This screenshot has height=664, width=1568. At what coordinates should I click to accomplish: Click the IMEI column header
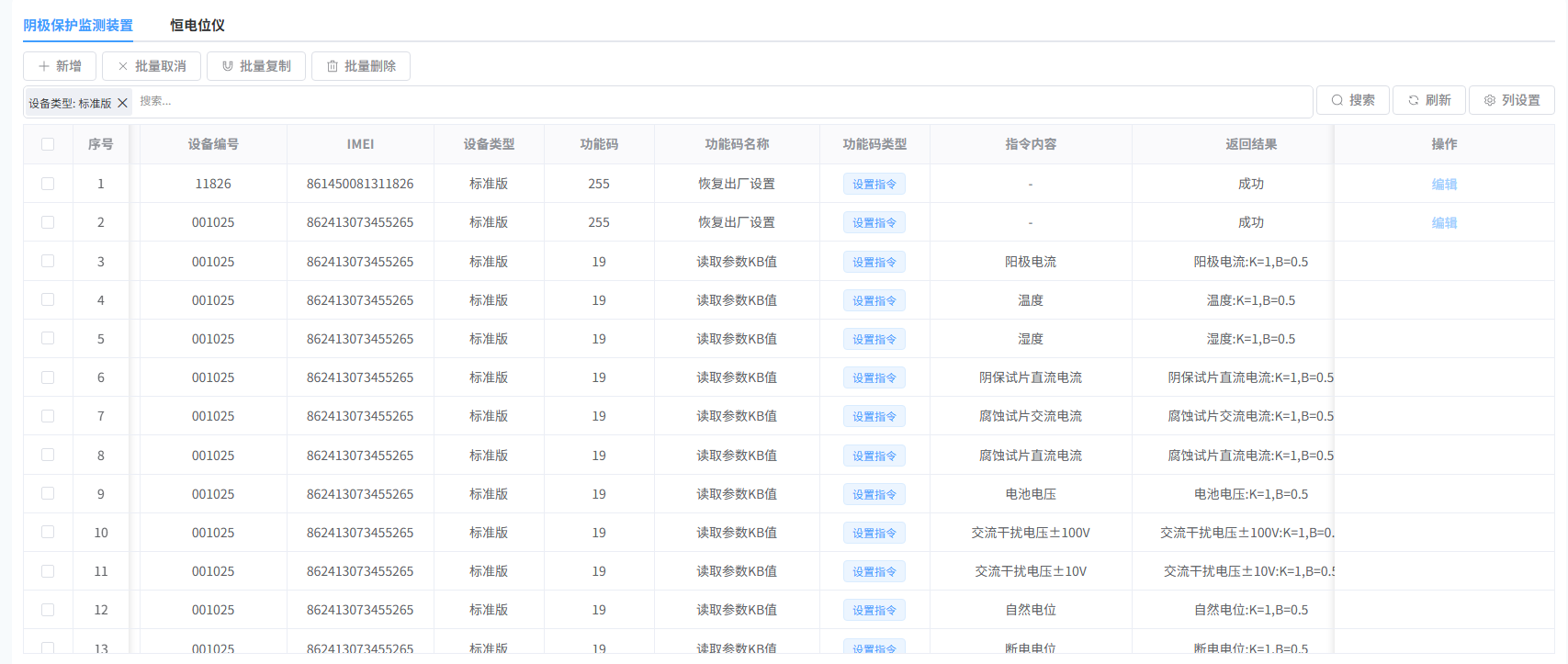[x=360, y=144]
